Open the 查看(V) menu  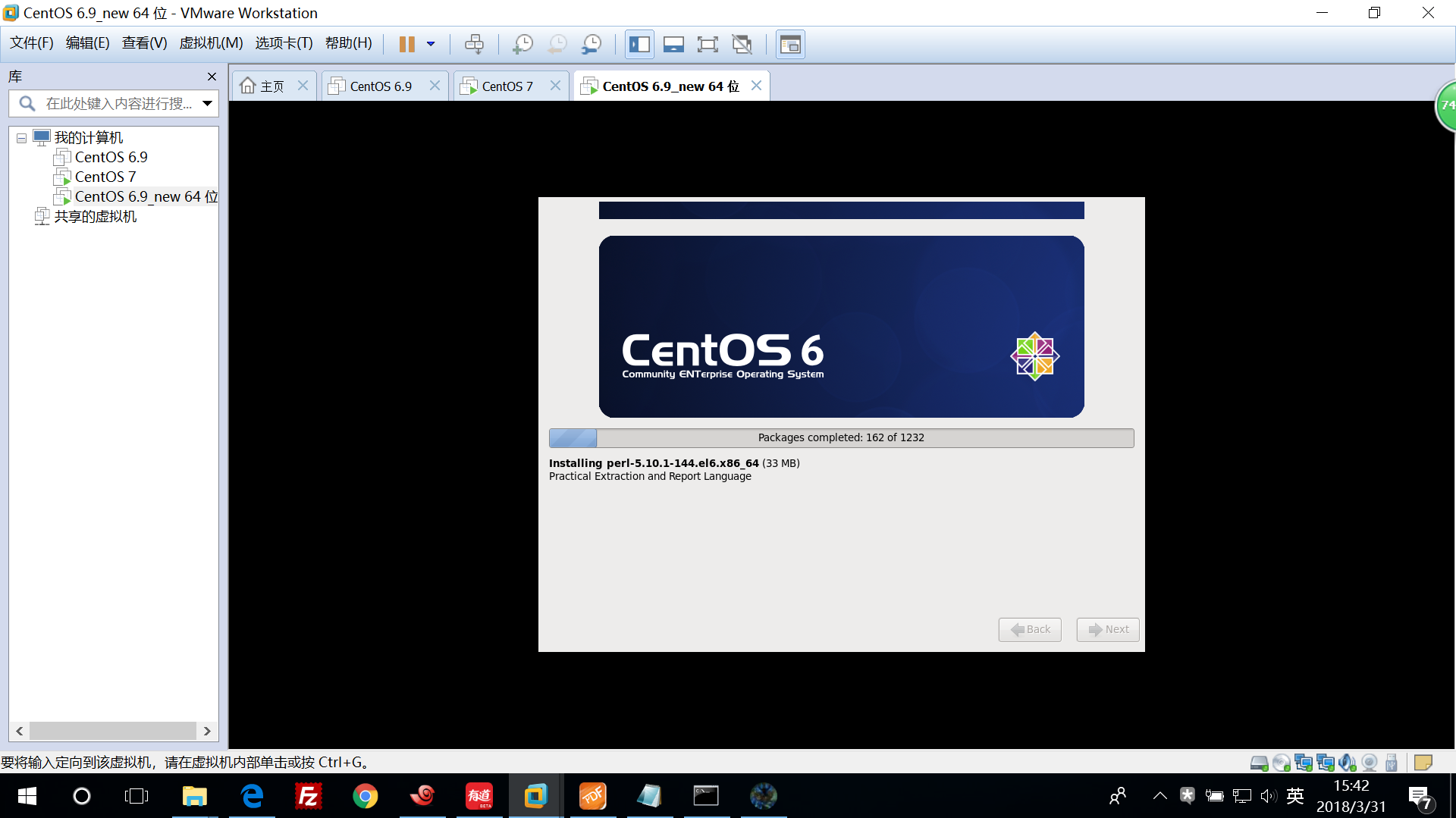(145, 43)
